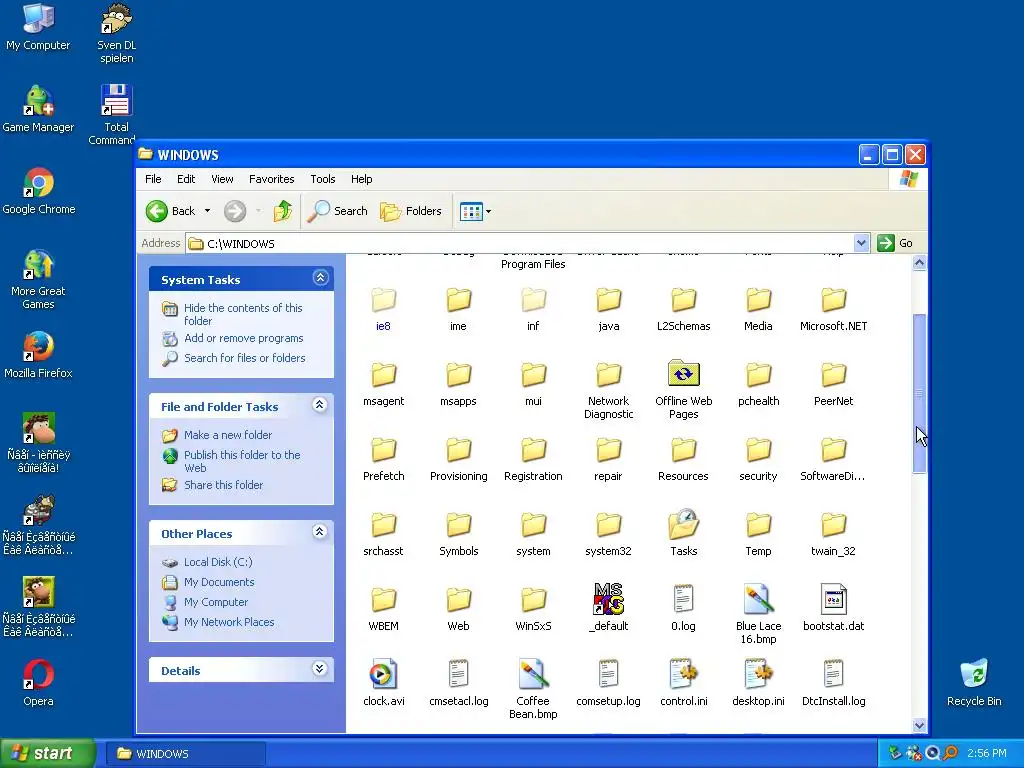Collapse the File and Folder Tasks panel
The height and width of the screenshot is (768, 1024).
pos(320,405)
